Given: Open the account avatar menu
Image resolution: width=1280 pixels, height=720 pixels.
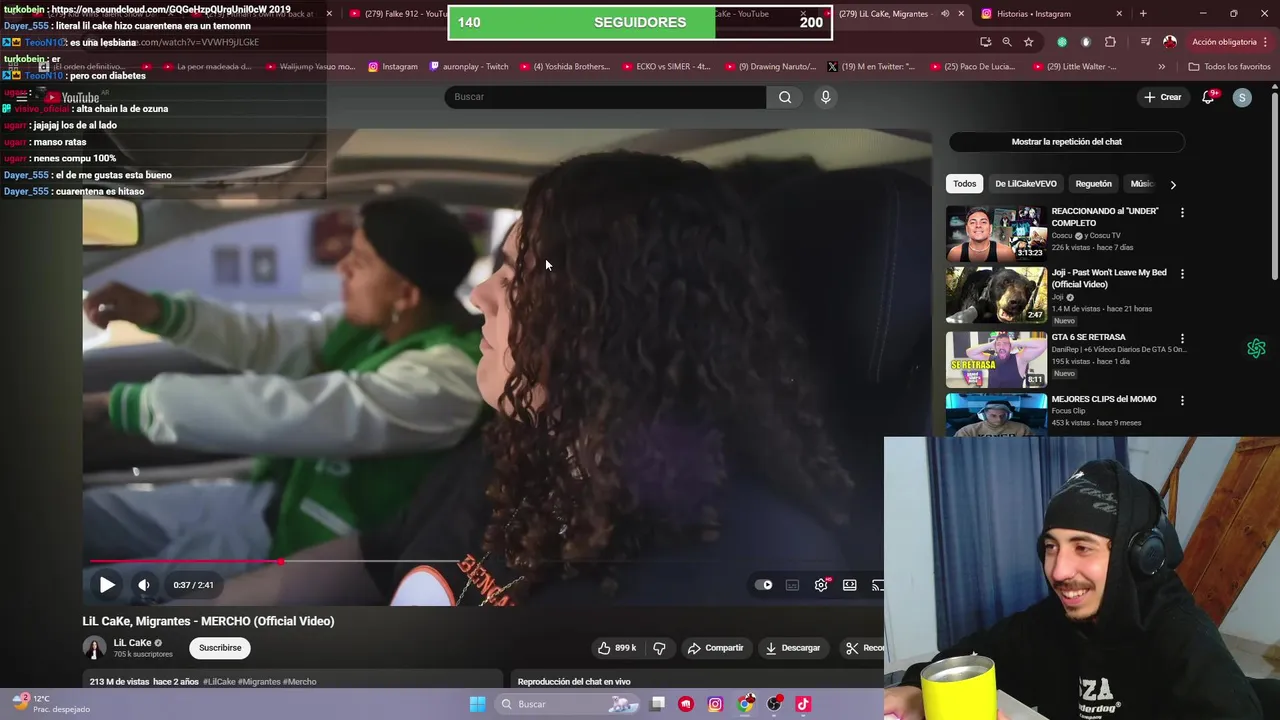Looking at the screenshot, I should [x=1242, y=97].
